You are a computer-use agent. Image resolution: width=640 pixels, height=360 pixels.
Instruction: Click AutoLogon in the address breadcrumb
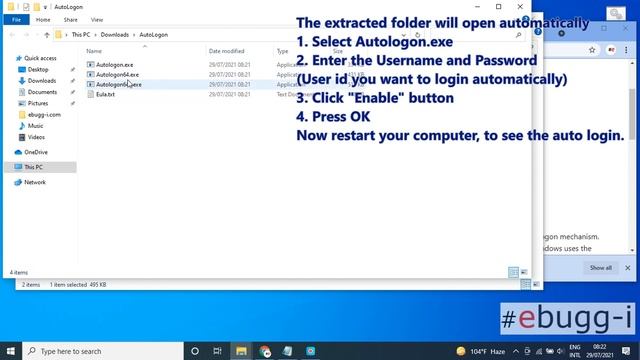153,35
